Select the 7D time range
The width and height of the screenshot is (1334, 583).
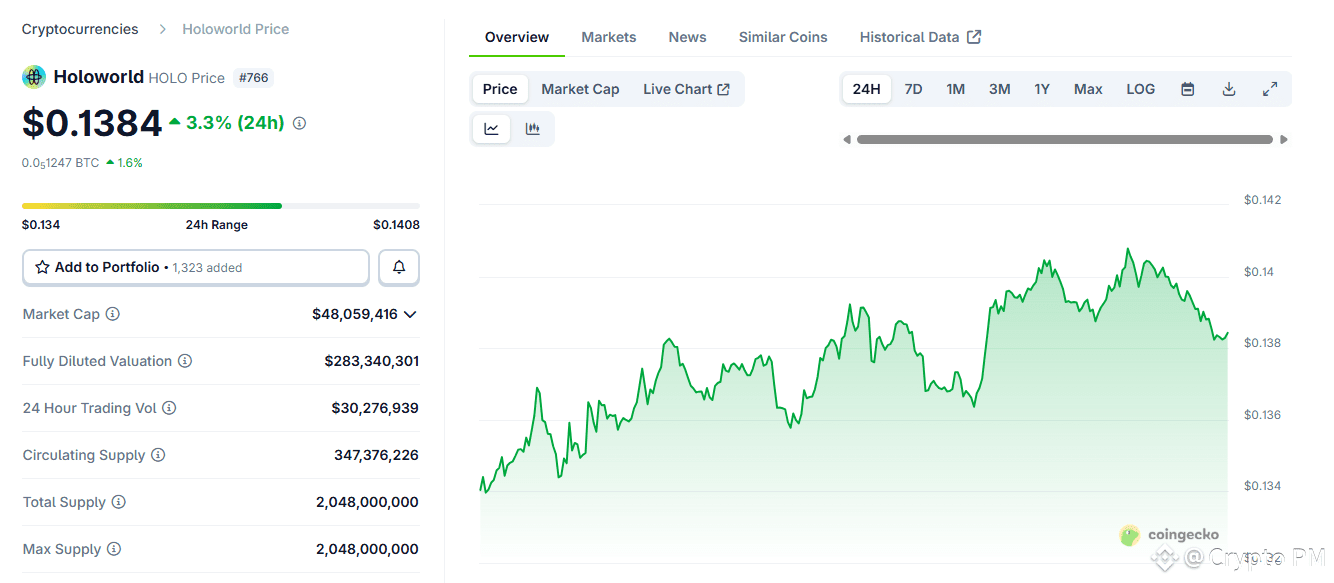[913, 89]
